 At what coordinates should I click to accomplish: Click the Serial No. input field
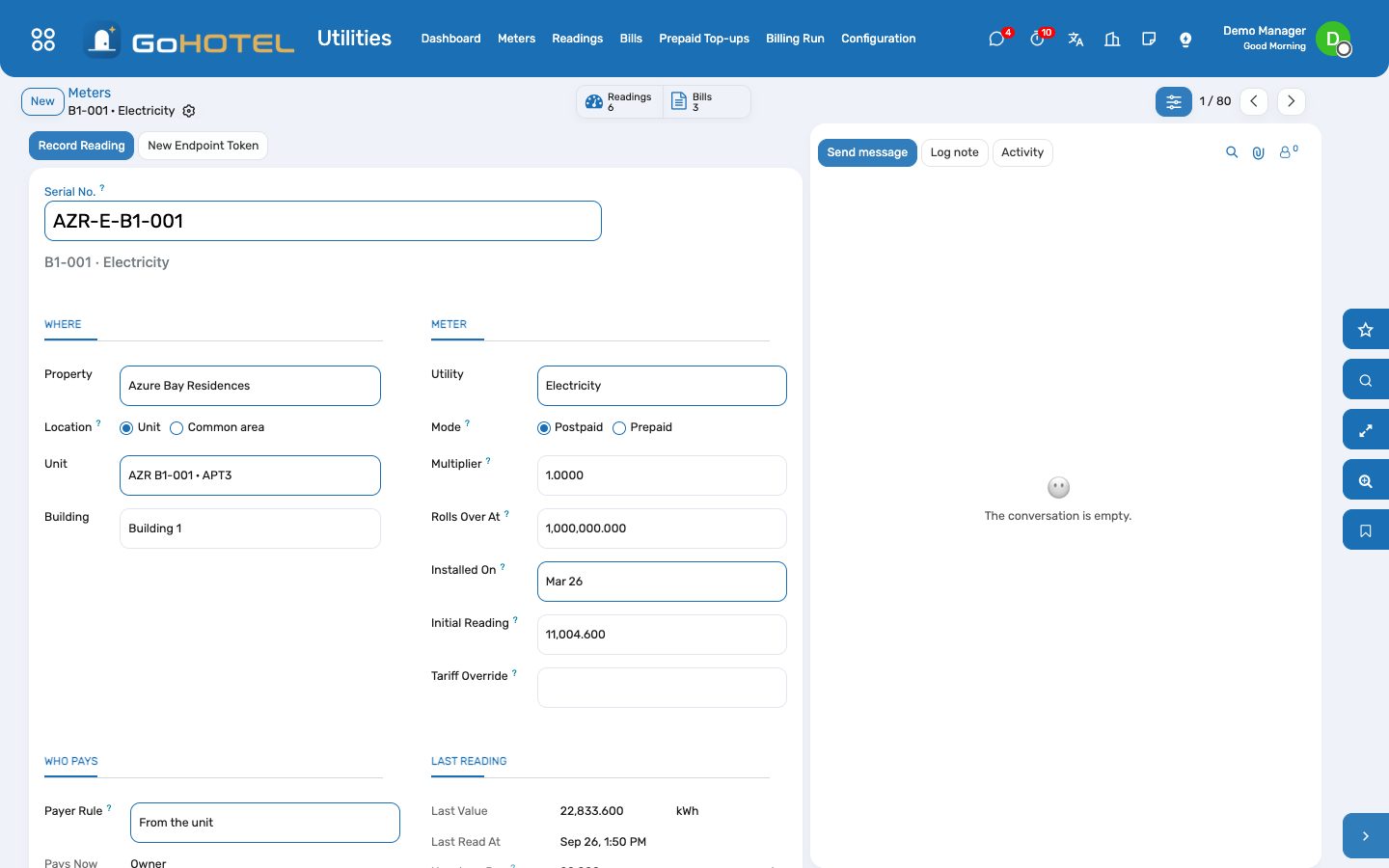323,221
